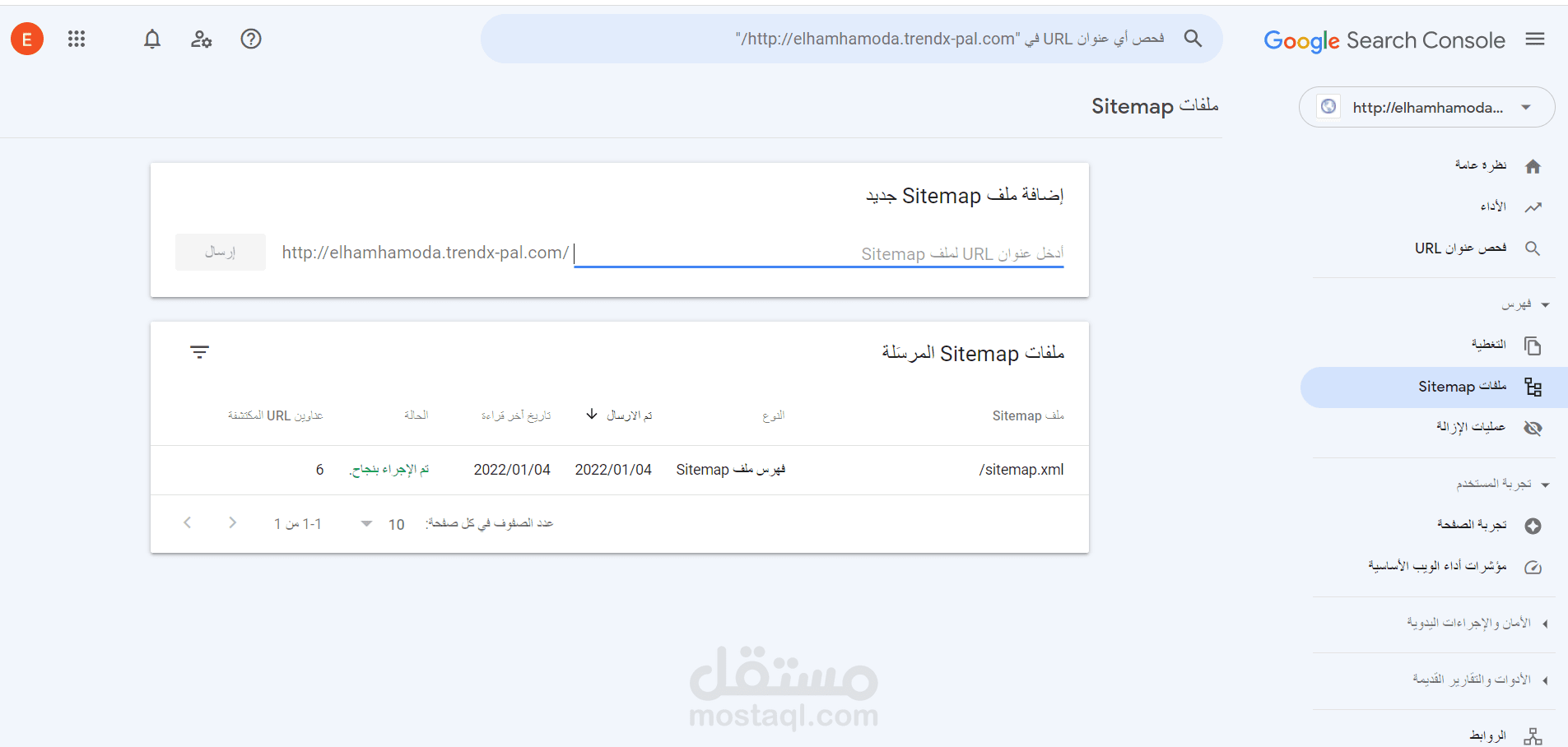Open الأداء performance menu item

(x=1493, y=206)
